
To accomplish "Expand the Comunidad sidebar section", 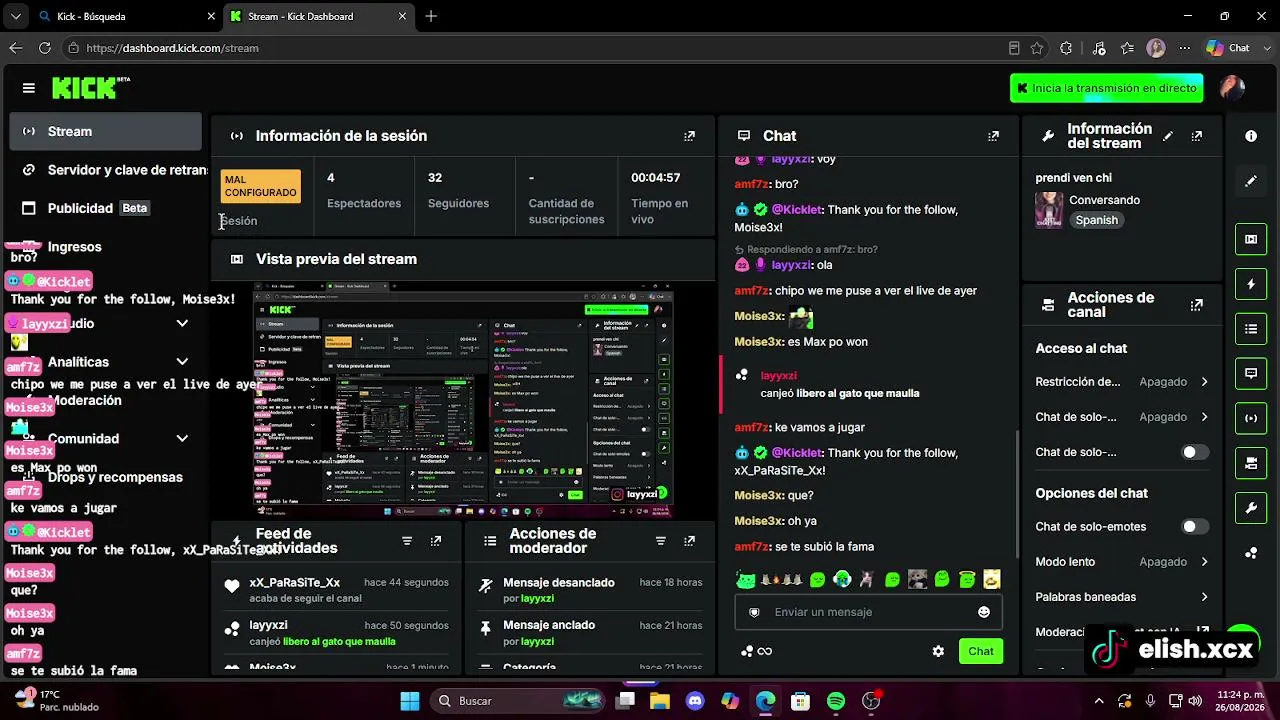I will 182,439.
